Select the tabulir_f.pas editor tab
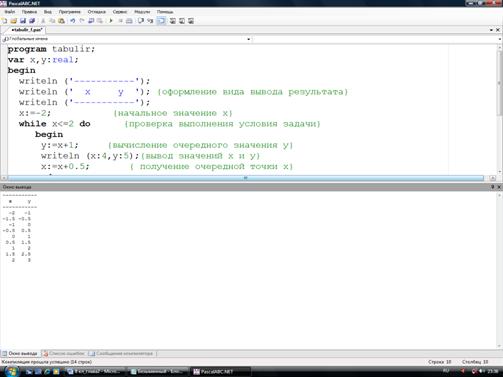This screenshot has width=503, height=377. tap(26, 30)
